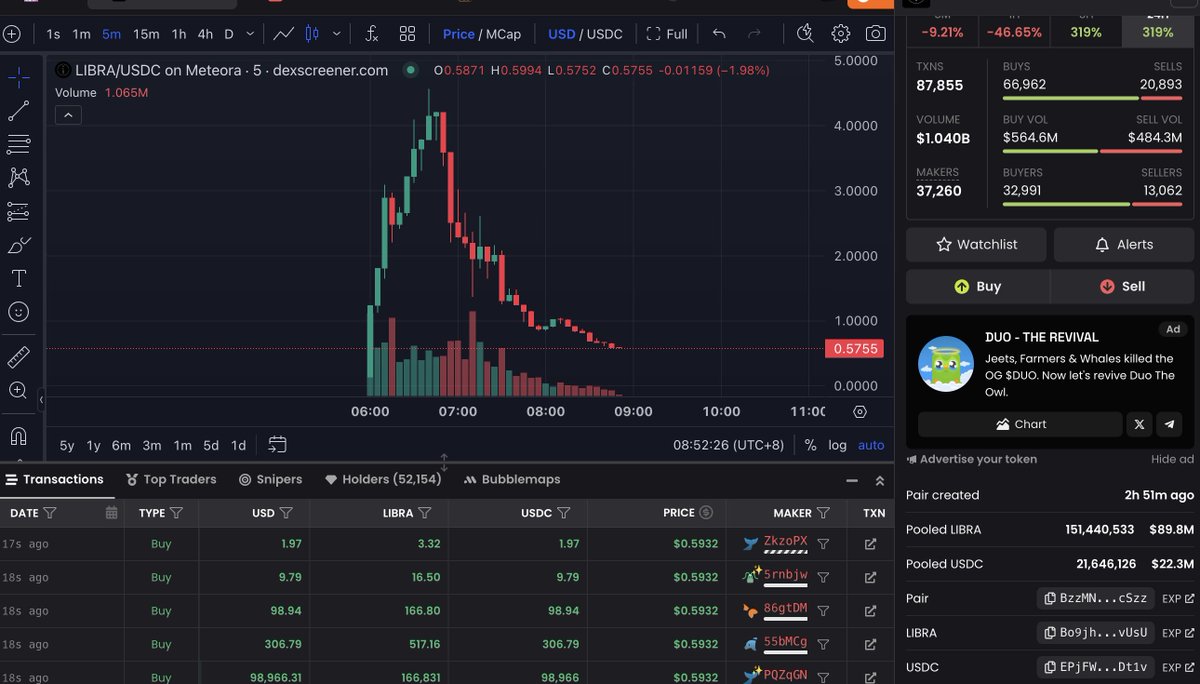Take a chart snapshot with camera icon
The image size is (1200, 684).
coord(875,34)
